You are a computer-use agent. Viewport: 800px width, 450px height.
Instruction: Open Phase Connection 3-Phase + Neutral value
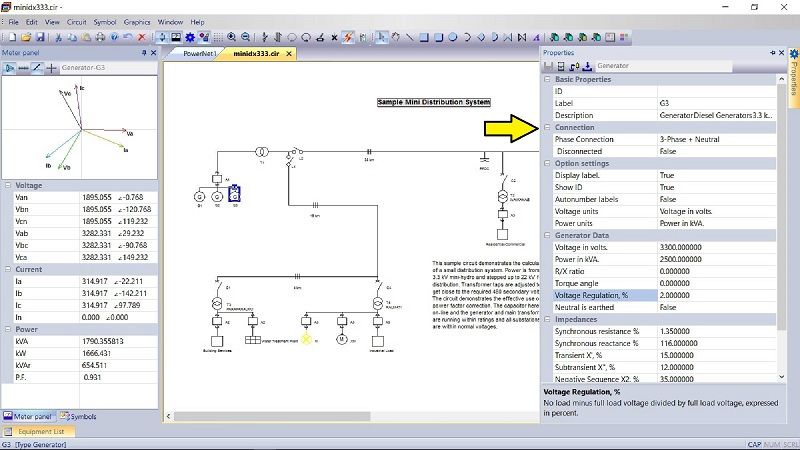716,139
